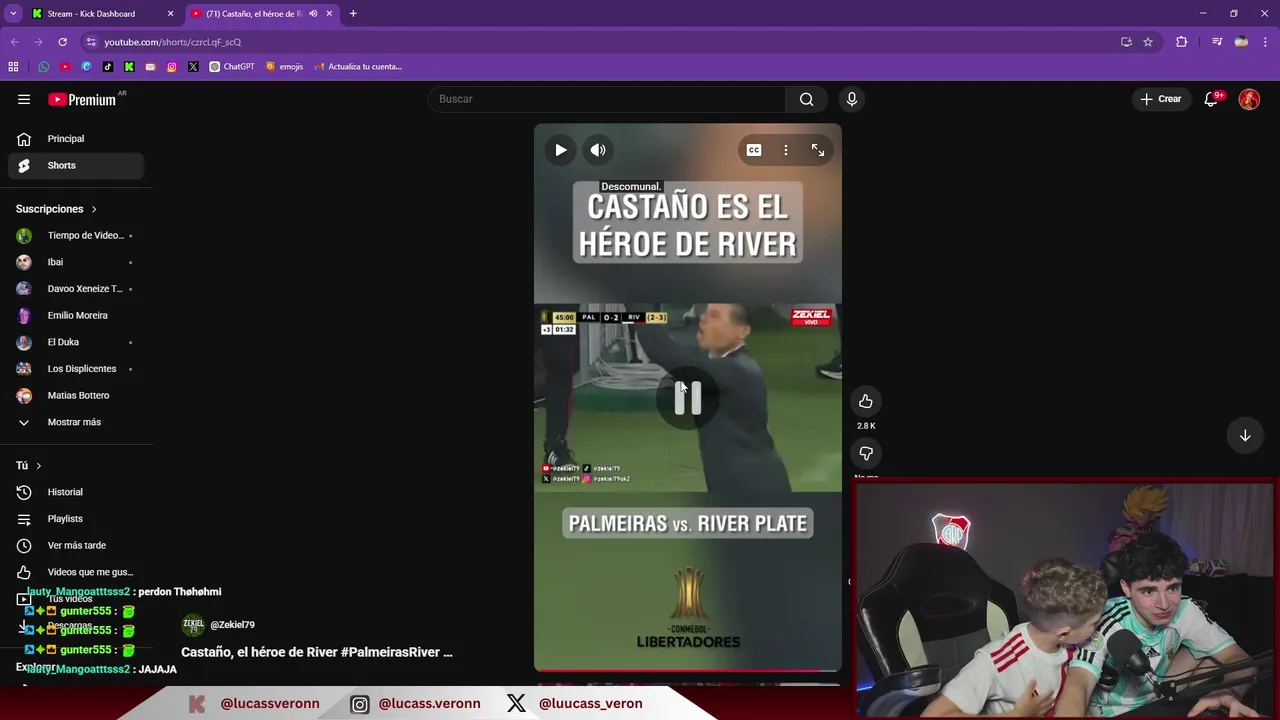
Task: Open the WhatsApp bookmark
Action: click(44, 67)
